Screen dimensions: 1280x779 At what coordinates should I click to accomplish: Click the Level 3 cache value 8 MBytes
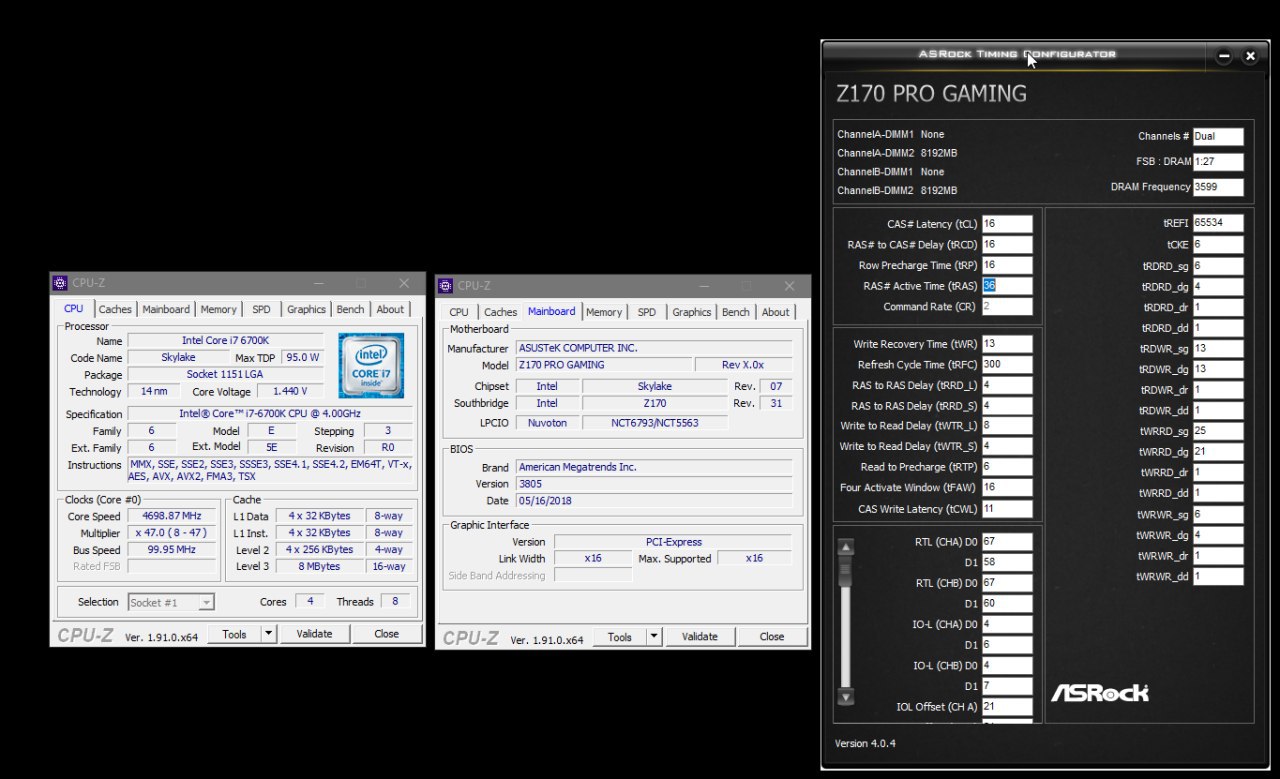(x=319, y=566)
